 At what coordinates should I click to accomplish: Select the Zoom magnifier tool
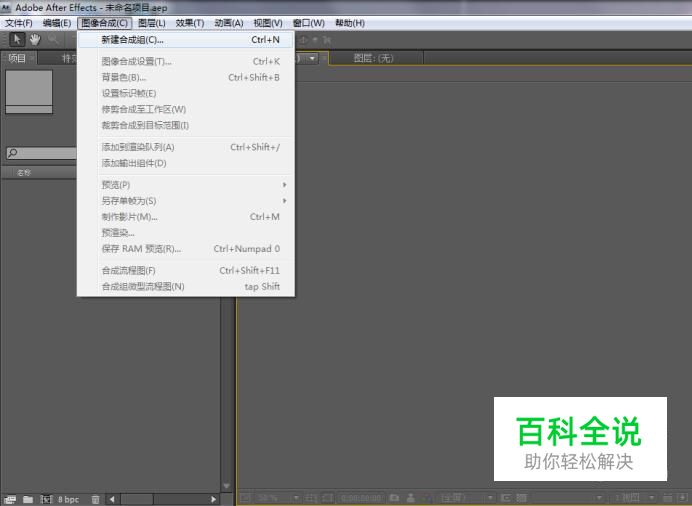click(53, 40)
